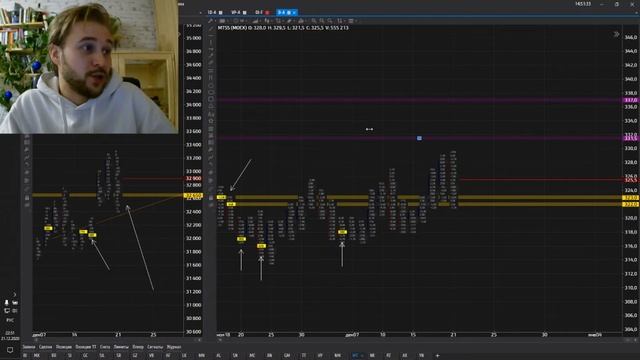640x360 pixels.
Task: Open the Сделки panel tab
Action: pyautogui.click(x=46, y=347)
